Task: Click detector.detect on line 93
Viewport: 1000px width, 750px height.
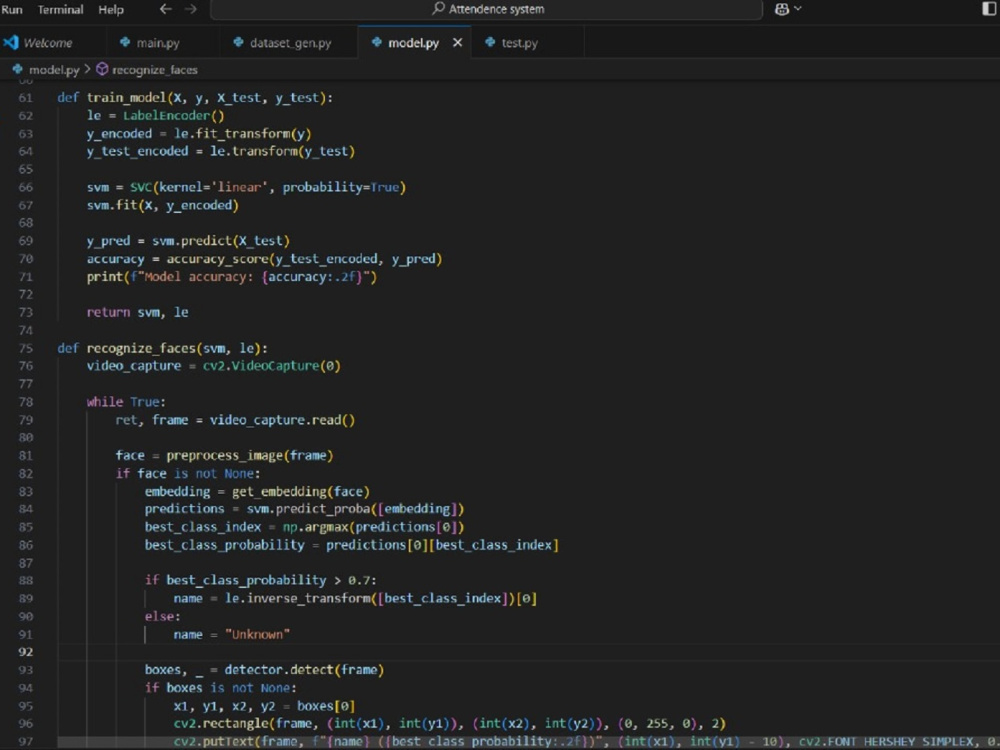Action: [x=279, y=670]
